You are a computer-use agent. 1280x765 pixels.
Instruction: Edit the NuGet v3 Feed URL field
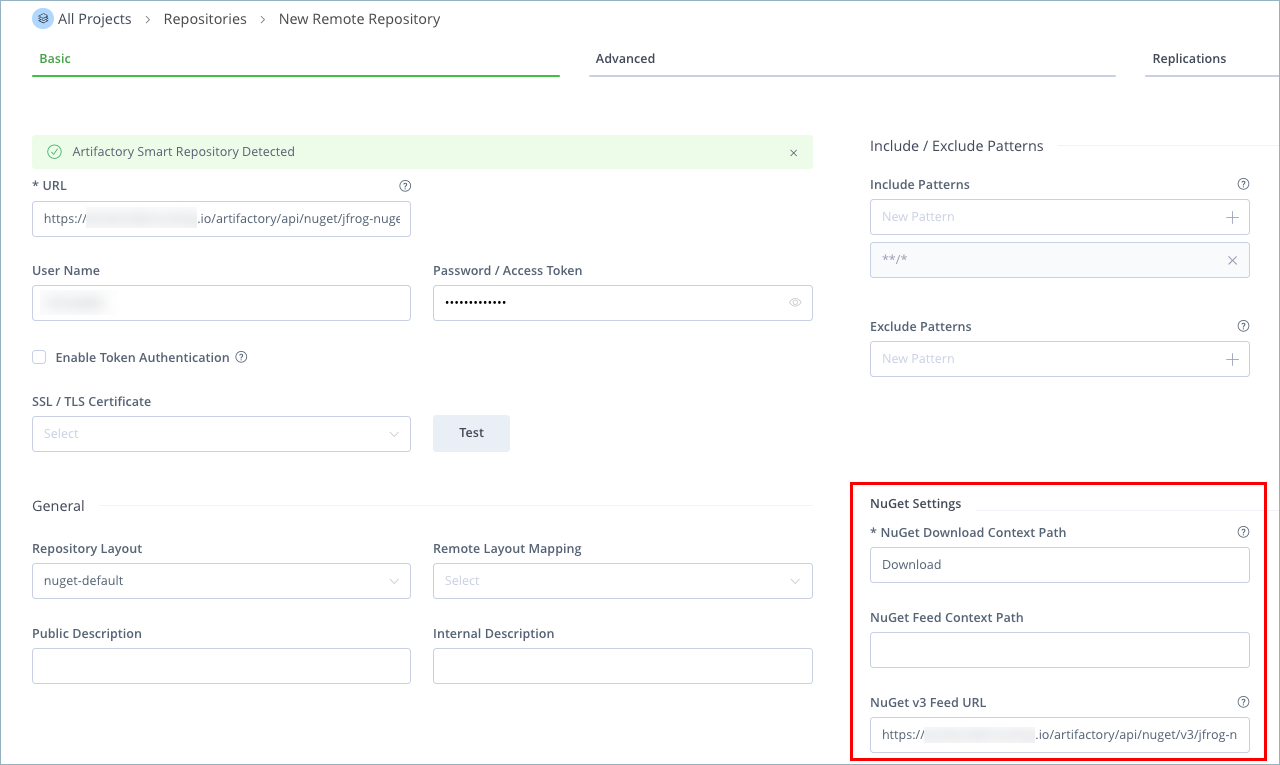1060,735
